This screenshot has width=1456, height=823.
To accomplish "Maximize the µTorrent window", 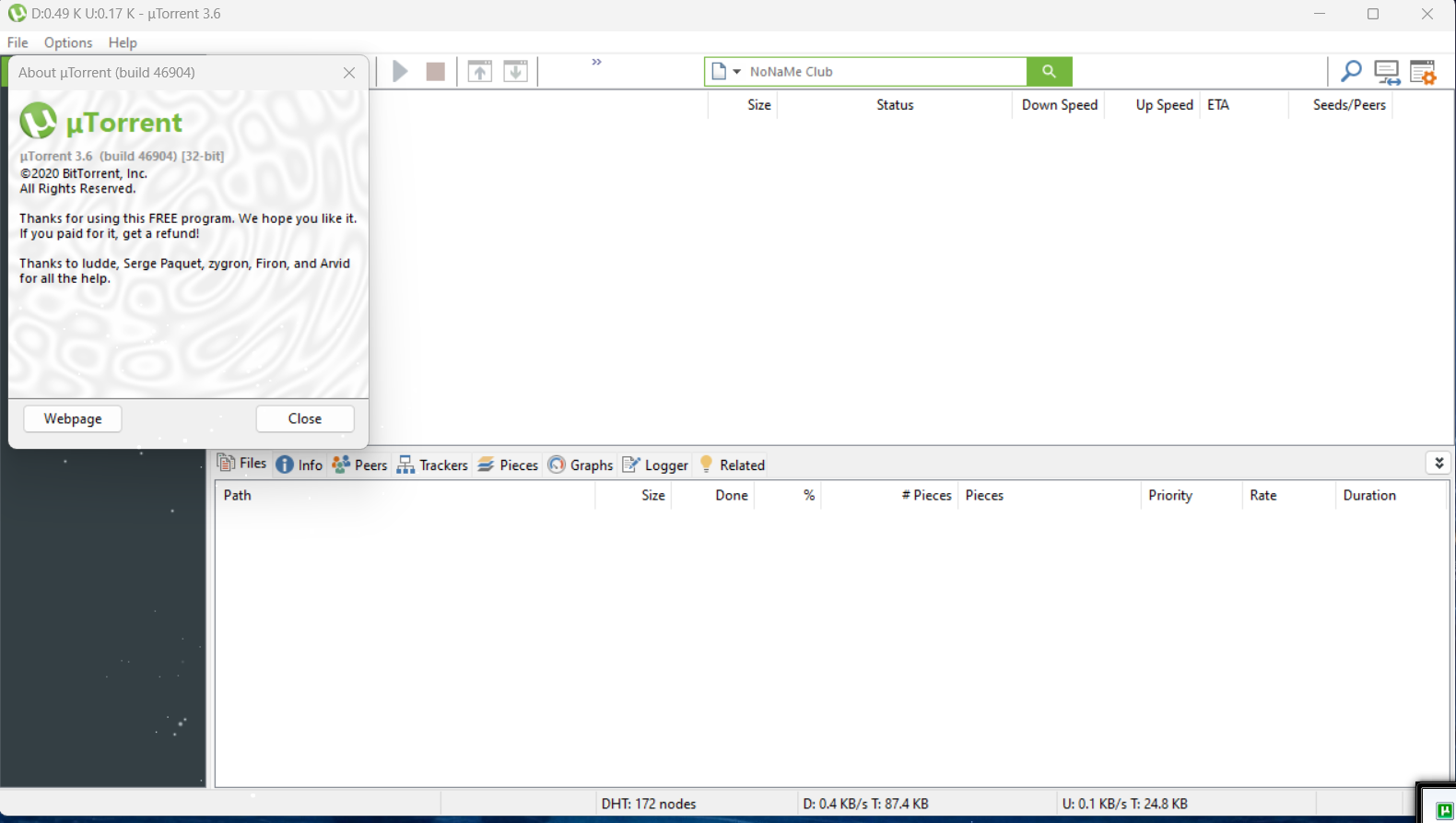I will (x=1373, y=14).
